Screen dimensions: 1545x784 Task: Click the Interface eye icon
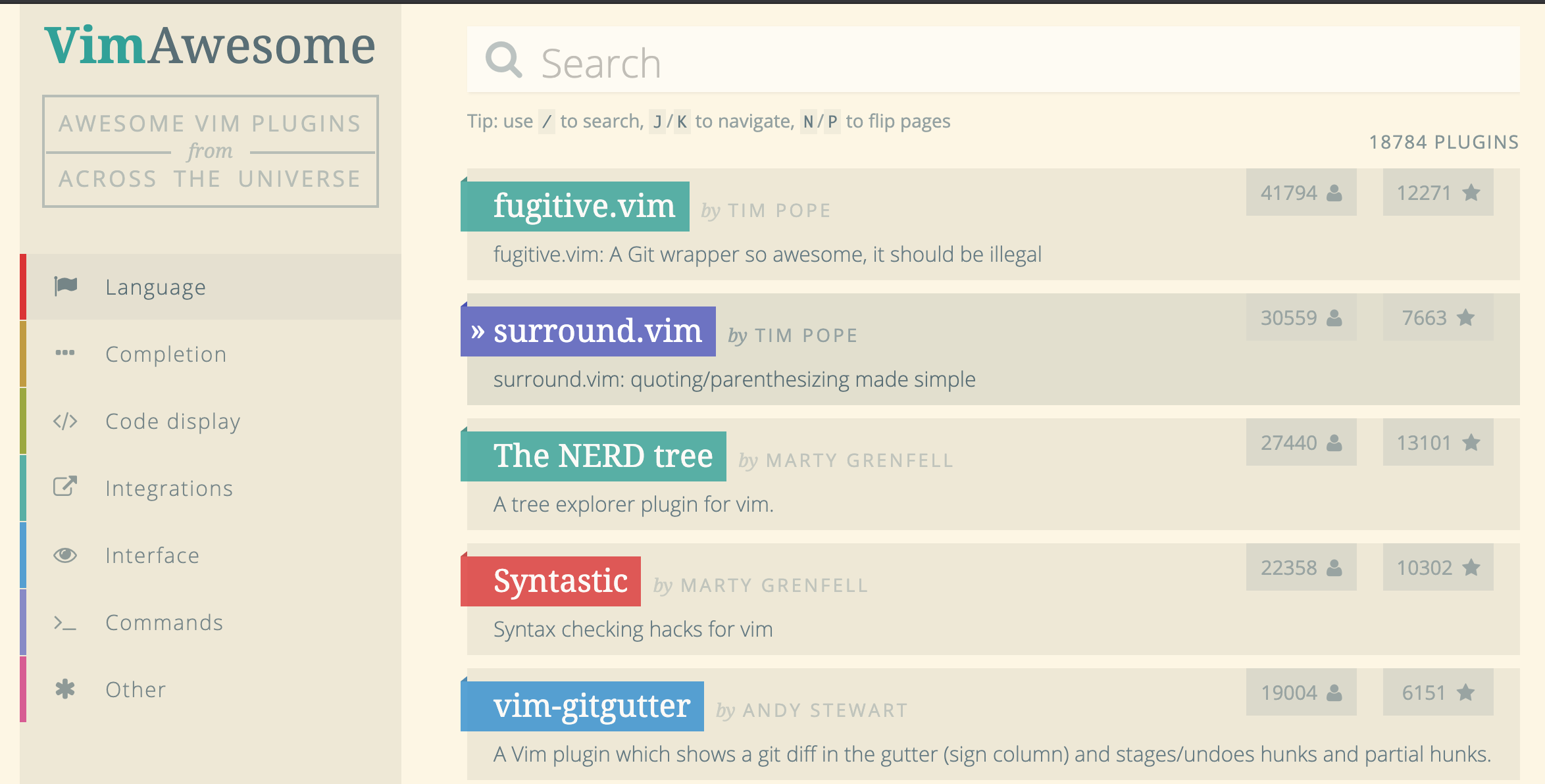pyautogui.click(x=65, y=555)
